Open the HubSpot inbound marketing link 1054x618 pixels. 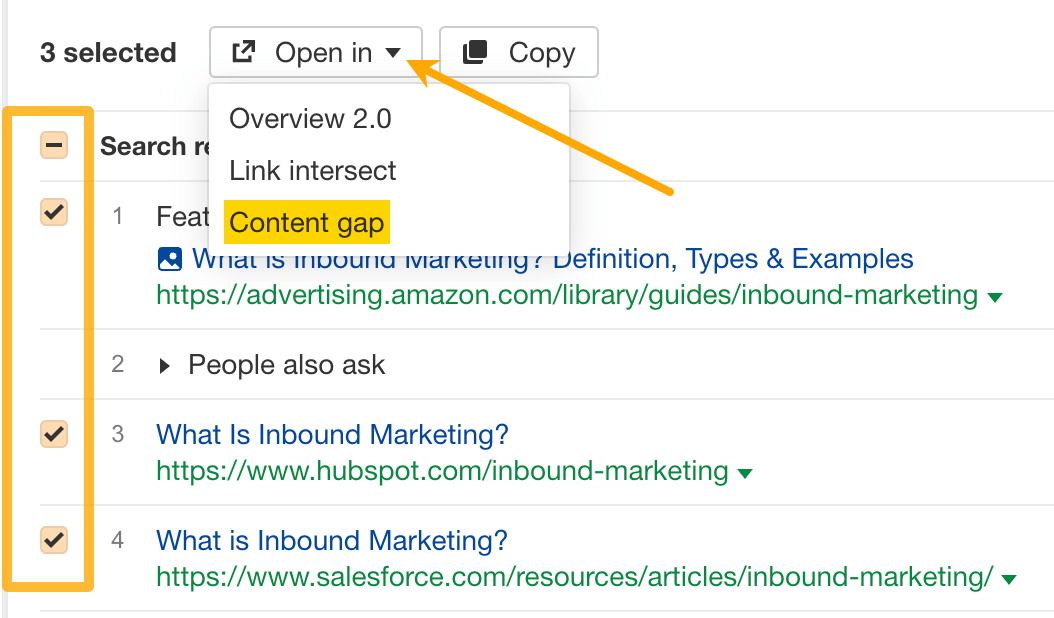(332, 434)
